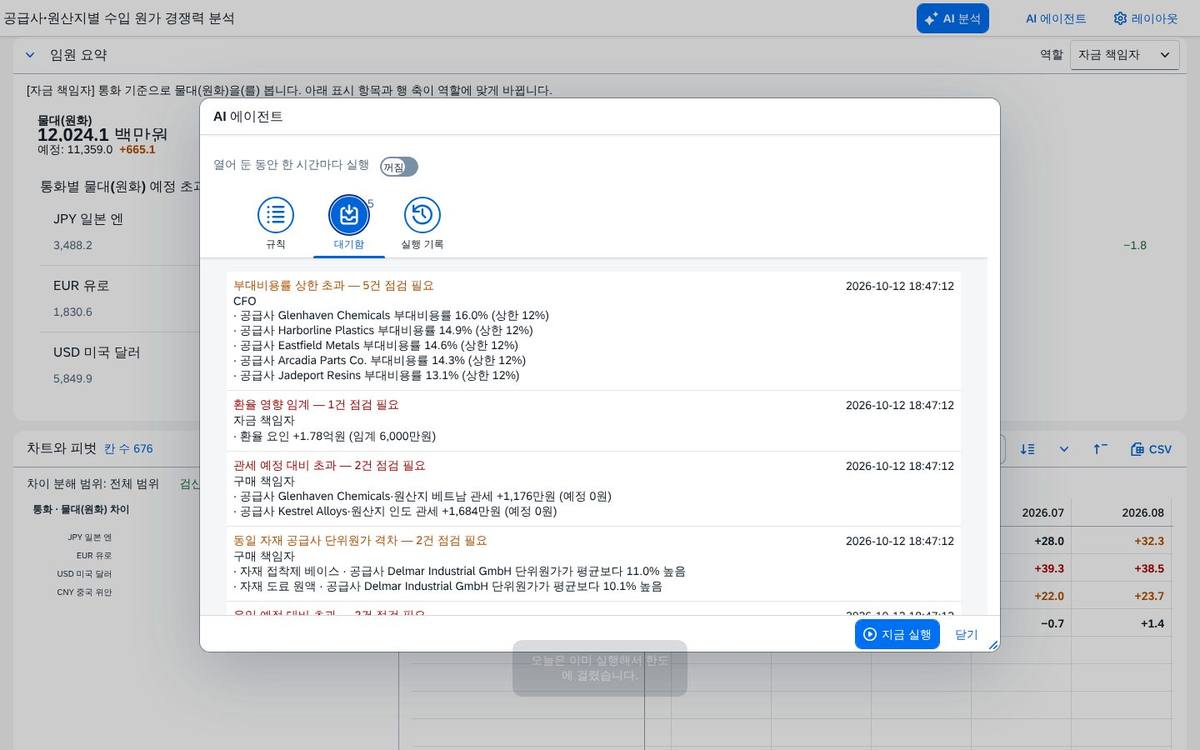The image size is (1200, 750).
Task: Click the Glenhaven Chemicals 베트남 관세 line
Action: [x=422, y=496]
